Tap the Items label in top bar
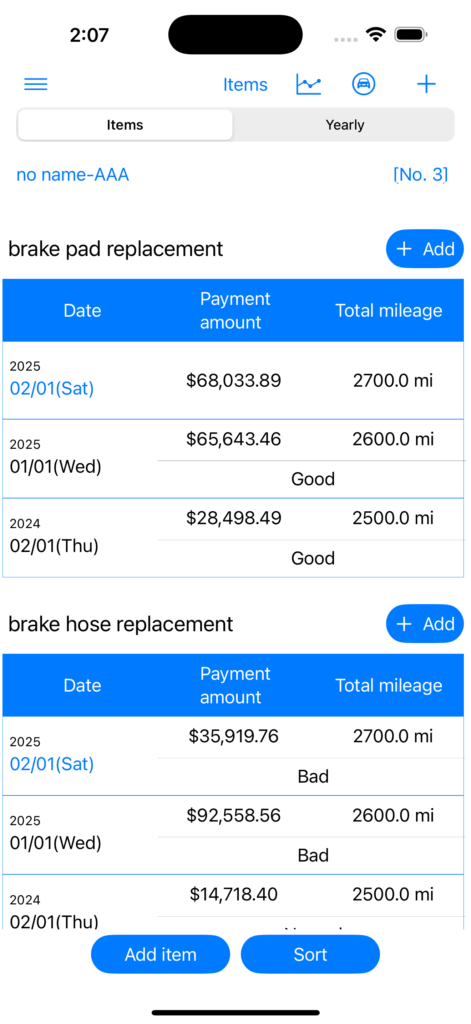 click(245, 85)
